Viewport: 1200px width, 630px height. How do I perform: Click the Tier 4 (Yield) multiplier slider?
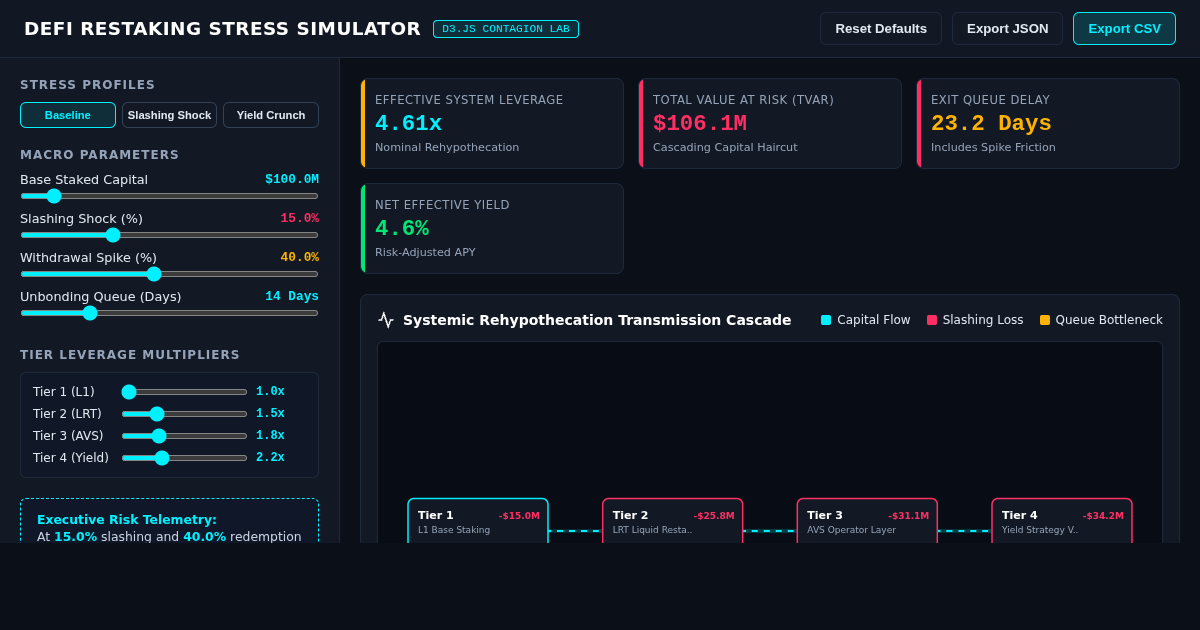[x=184, y=458]
